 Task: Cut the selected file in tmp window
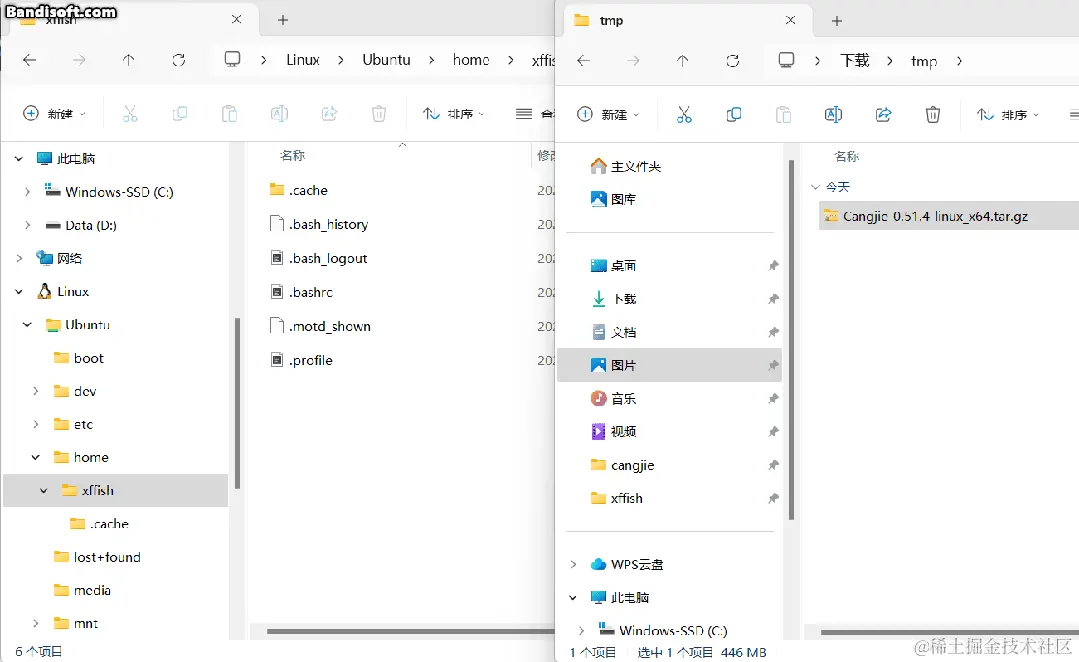pos(684,114)
